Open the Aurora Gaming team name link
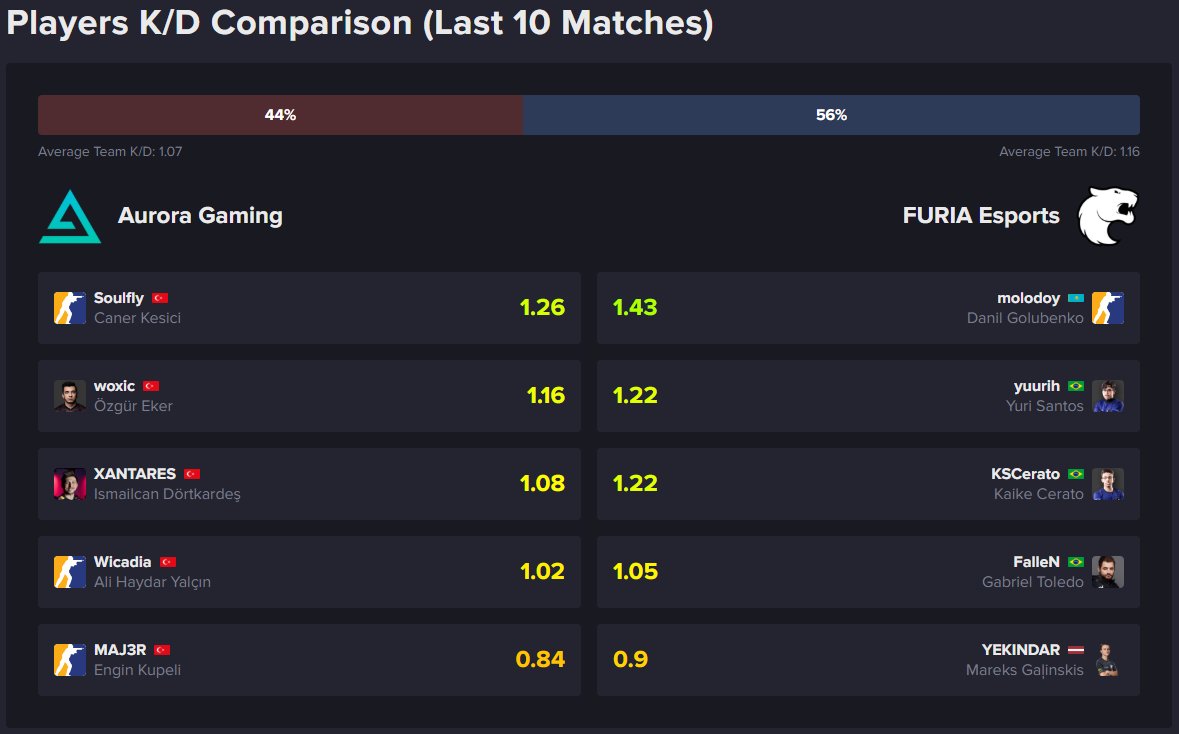The height and width of the screenshot is (734, 1179). click(200, 216)
